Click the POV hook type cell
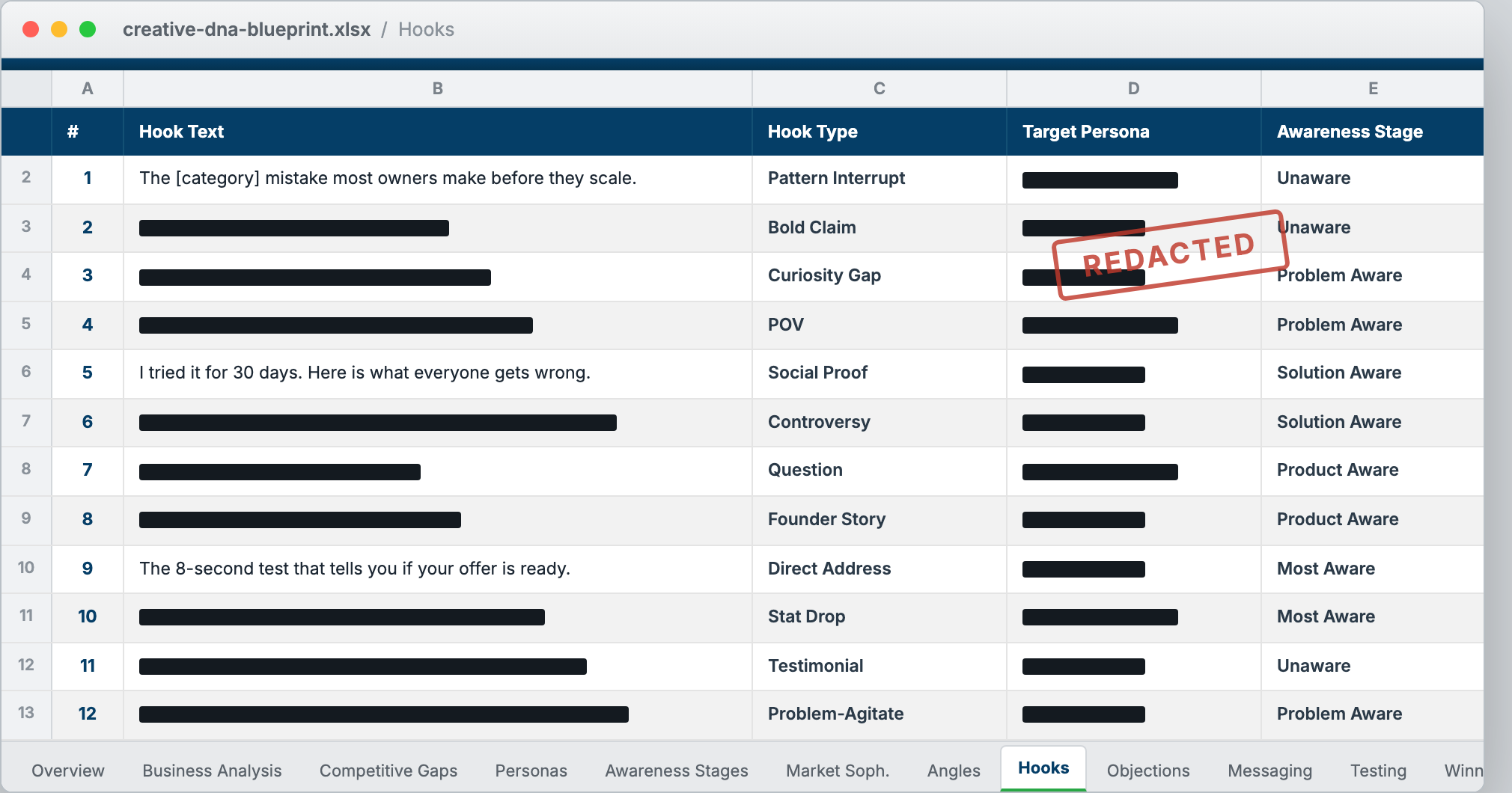1512x793 pixels. (x=880, y=325)
